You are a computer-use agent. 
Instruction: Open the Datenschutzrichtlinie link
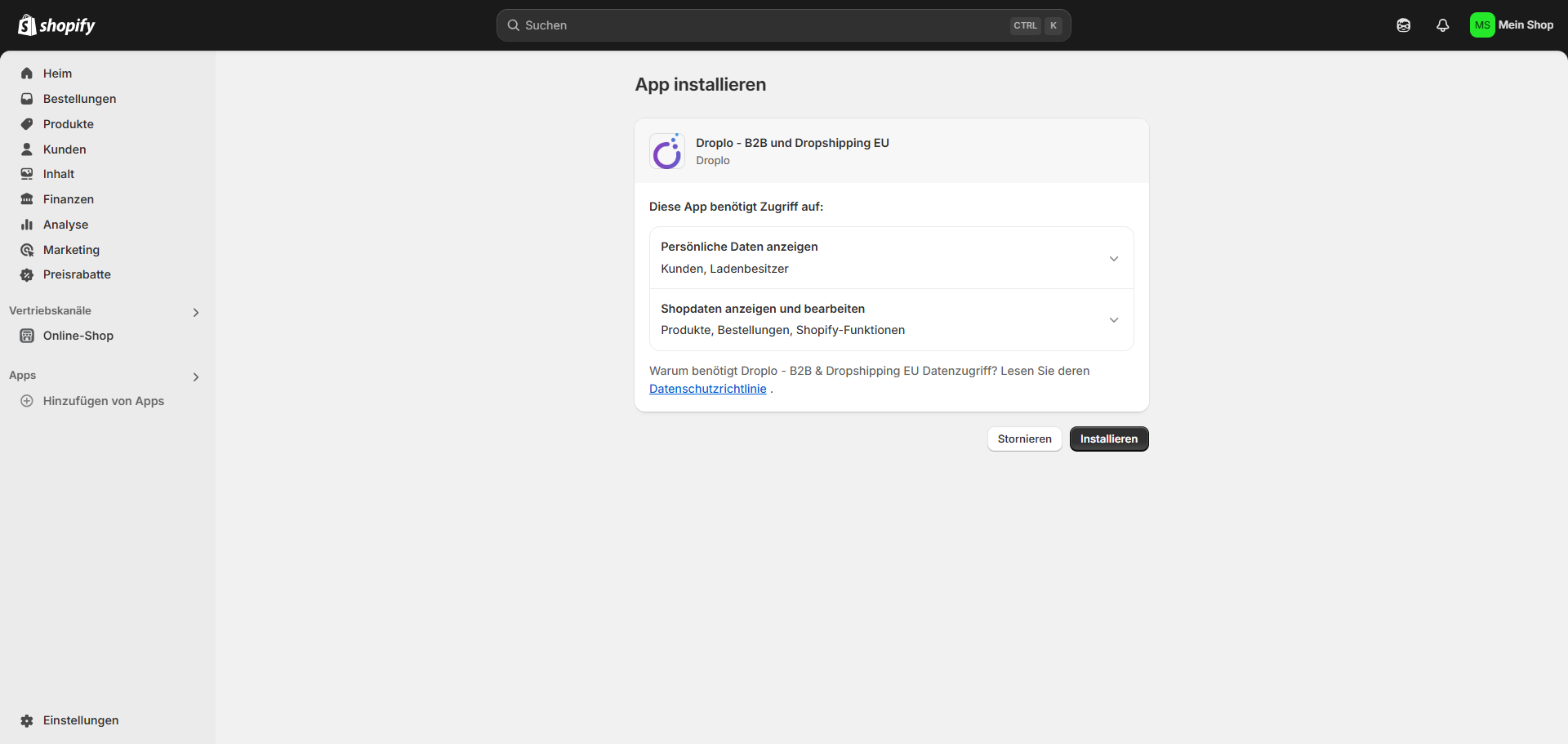coord(708,389)
